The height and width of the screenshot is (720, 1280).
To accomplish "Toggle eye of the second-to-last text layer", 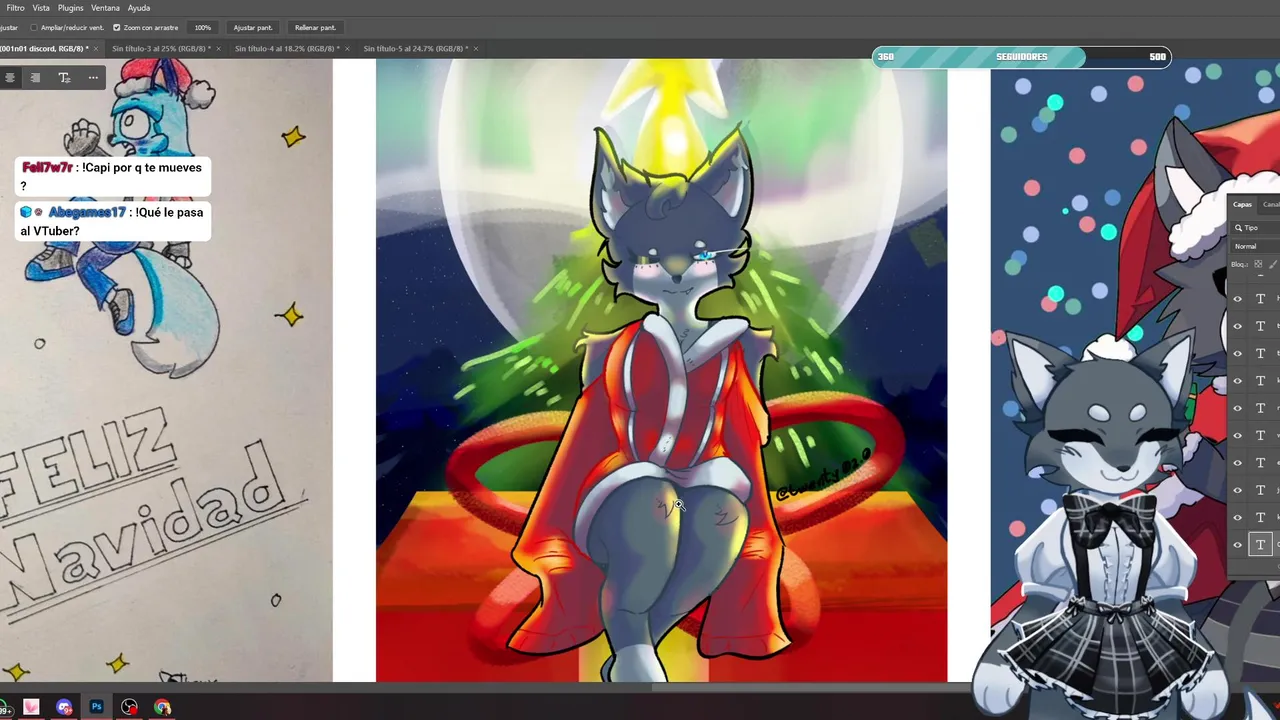I will pyautogui.click(x=1238, y=518).
